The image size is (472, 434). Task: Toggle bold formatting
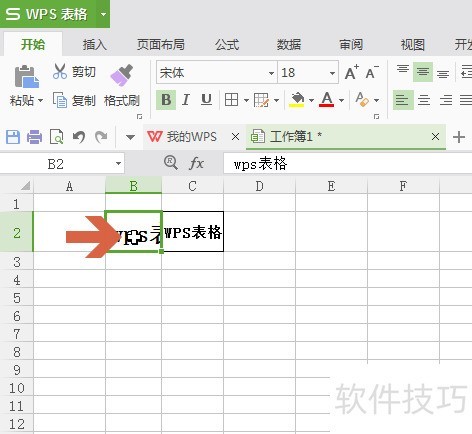point(166,100)
